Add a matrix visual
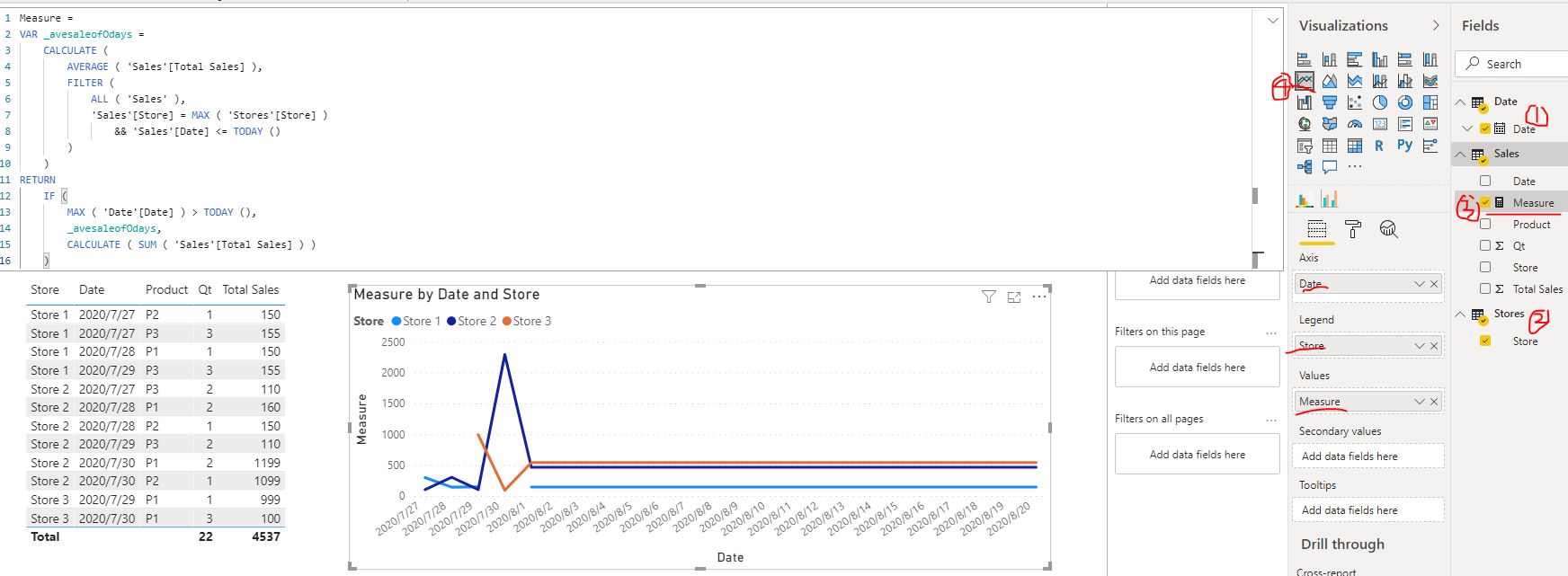 click(1355, 146)
